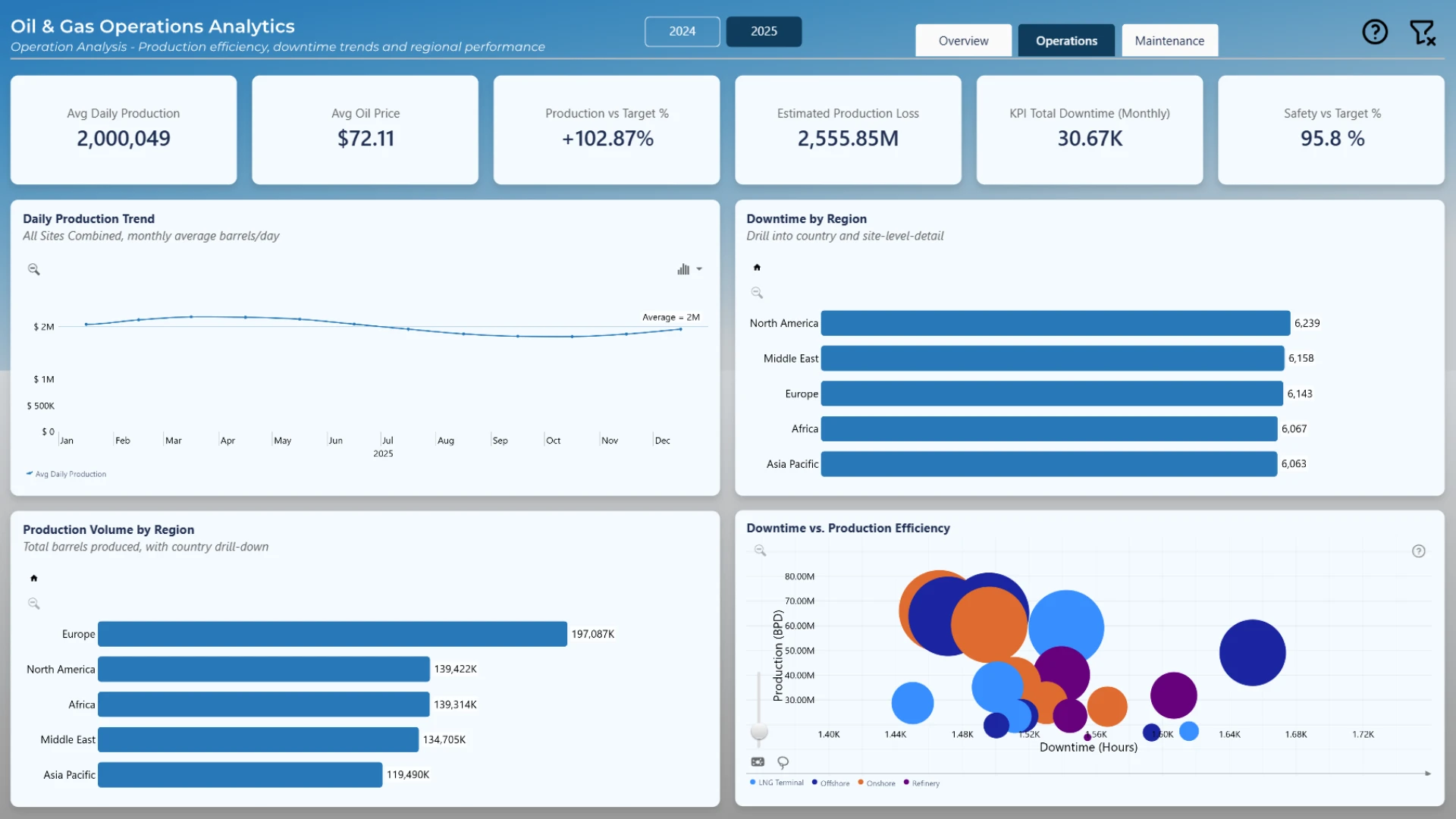Viewport: 1456px width, 819px height.
Task: Select the 2025 year toggle
Action: pyautogui.click(x=764, y=31)
